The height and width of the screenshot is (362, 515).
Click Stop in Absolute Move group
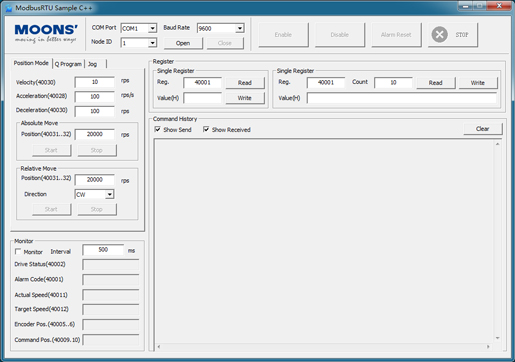97,150
